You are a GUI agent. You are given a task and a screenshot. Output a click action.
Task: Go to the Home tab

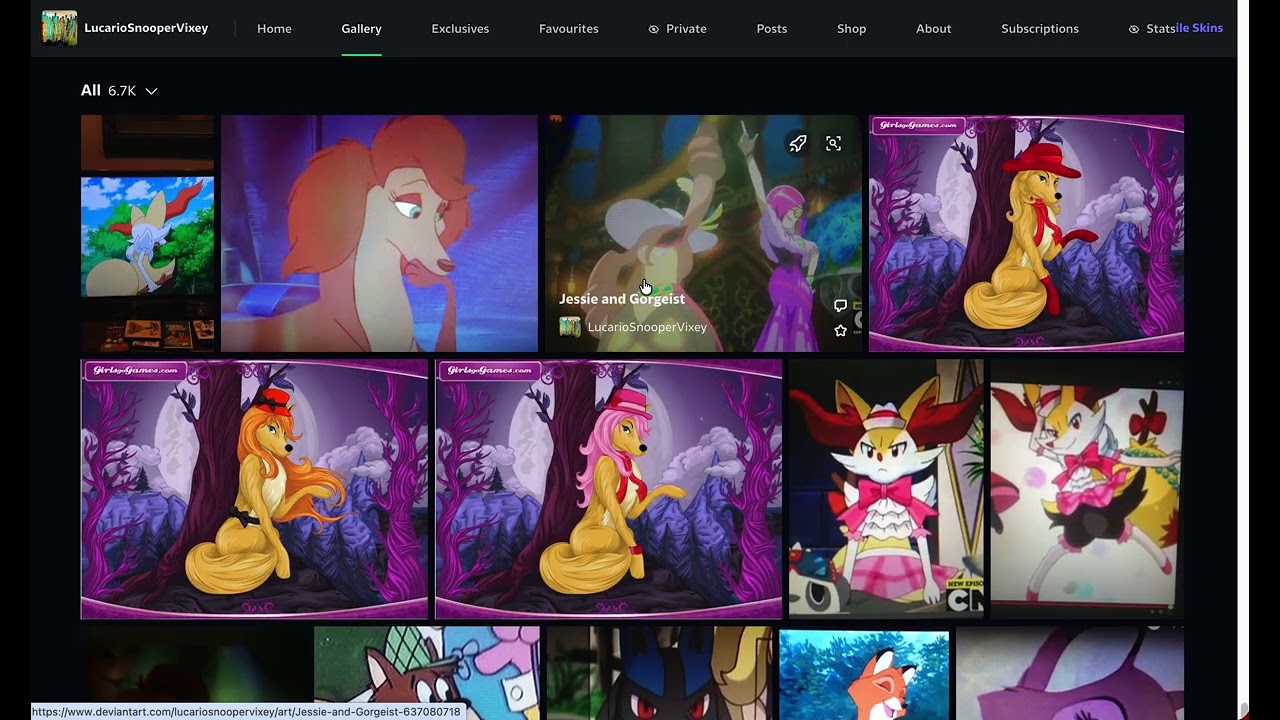(x=274, y=29)
